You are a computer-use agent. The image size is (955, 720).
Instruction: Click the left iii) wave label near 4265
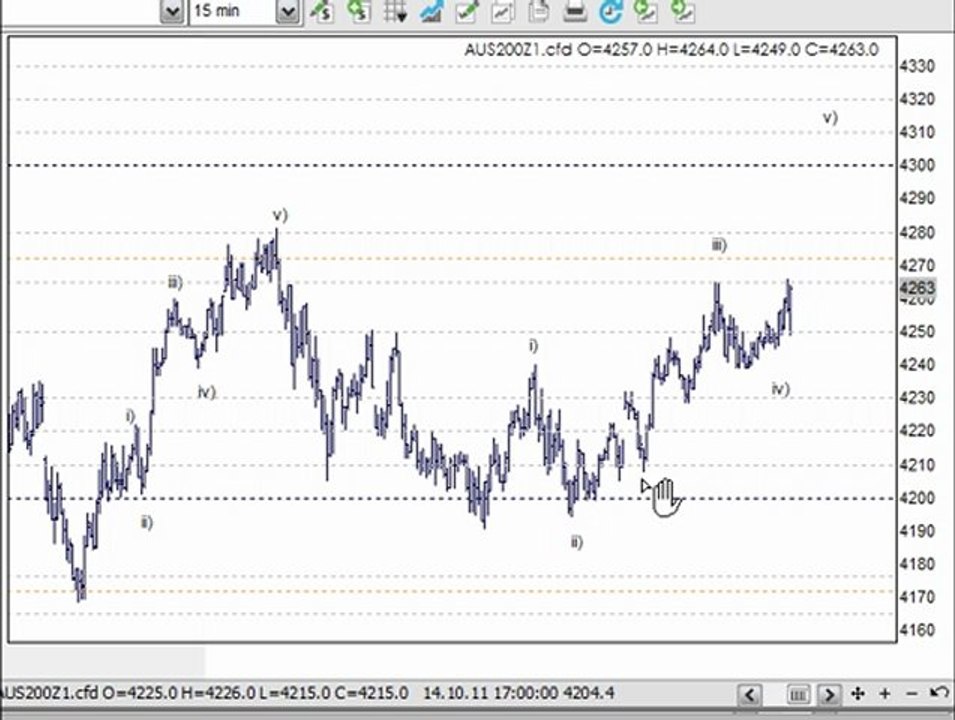pyautogui.click(x=175, y=282)
